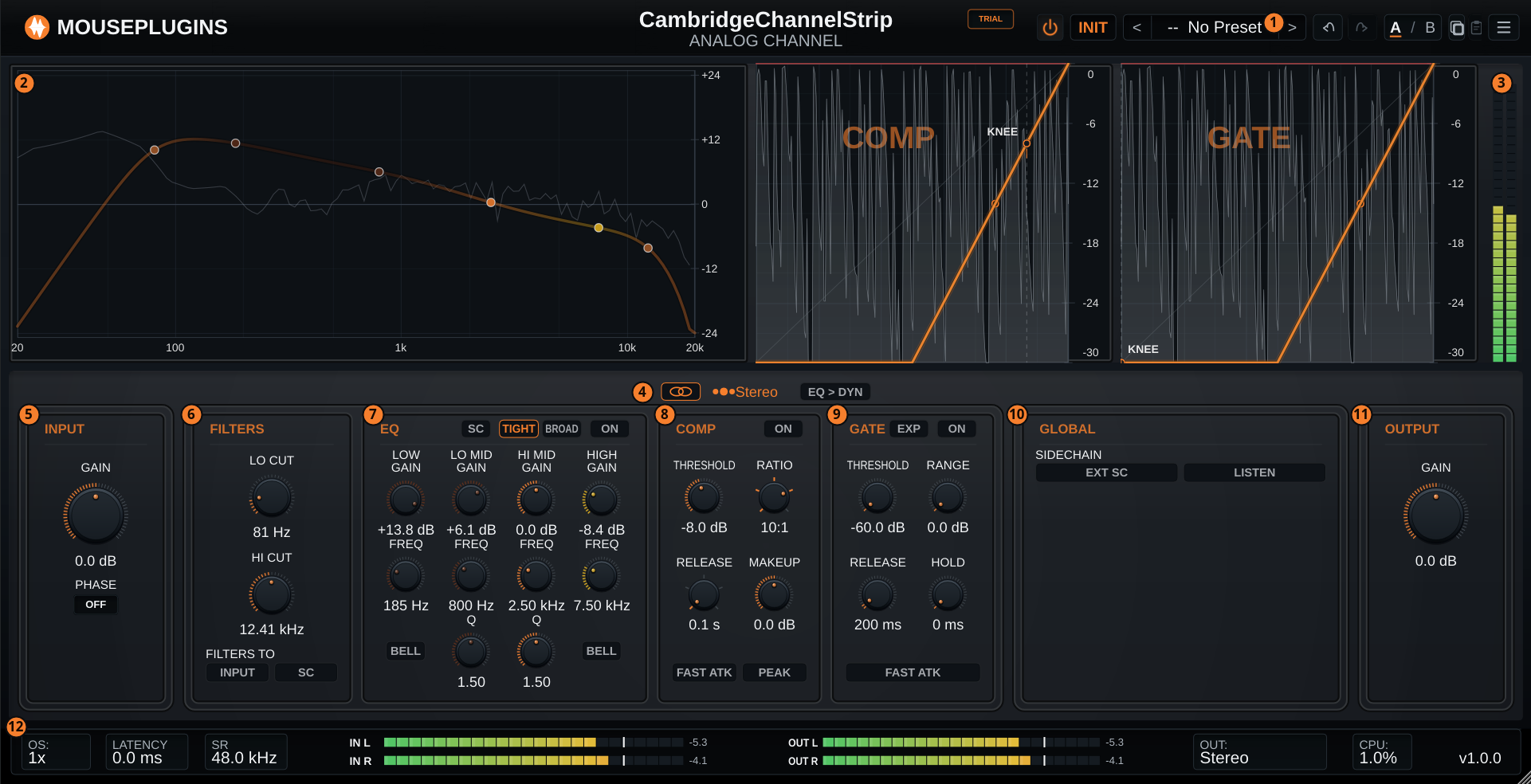This screenshot has width=1531, height=784.
Task: Toggle the PHASE OFF switch
Action: 96,605
